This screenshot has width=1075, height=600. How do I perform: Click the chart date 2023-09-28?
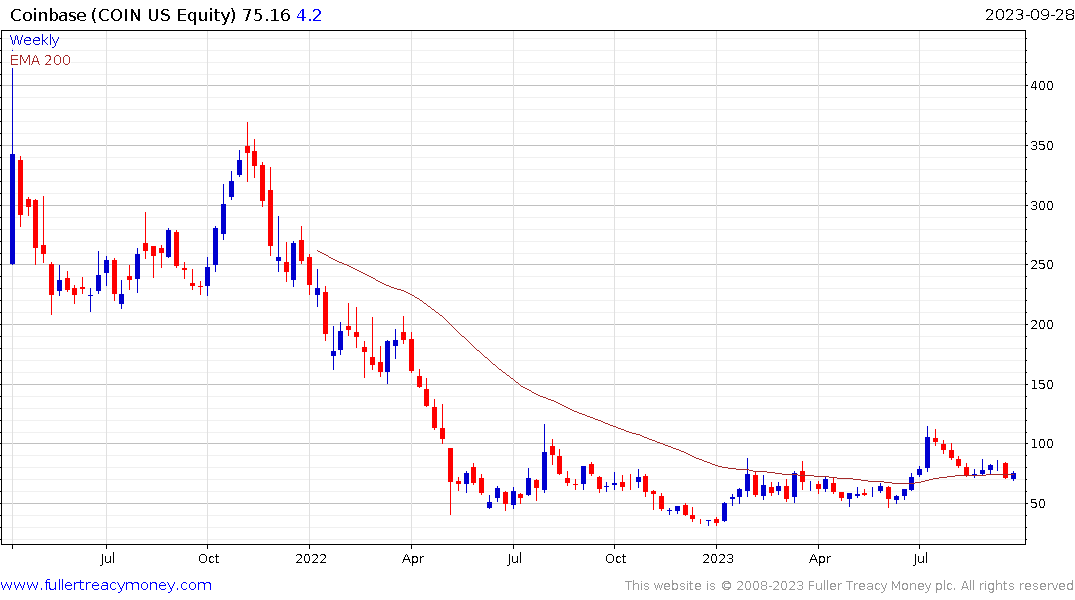[x=1029, y=15]
